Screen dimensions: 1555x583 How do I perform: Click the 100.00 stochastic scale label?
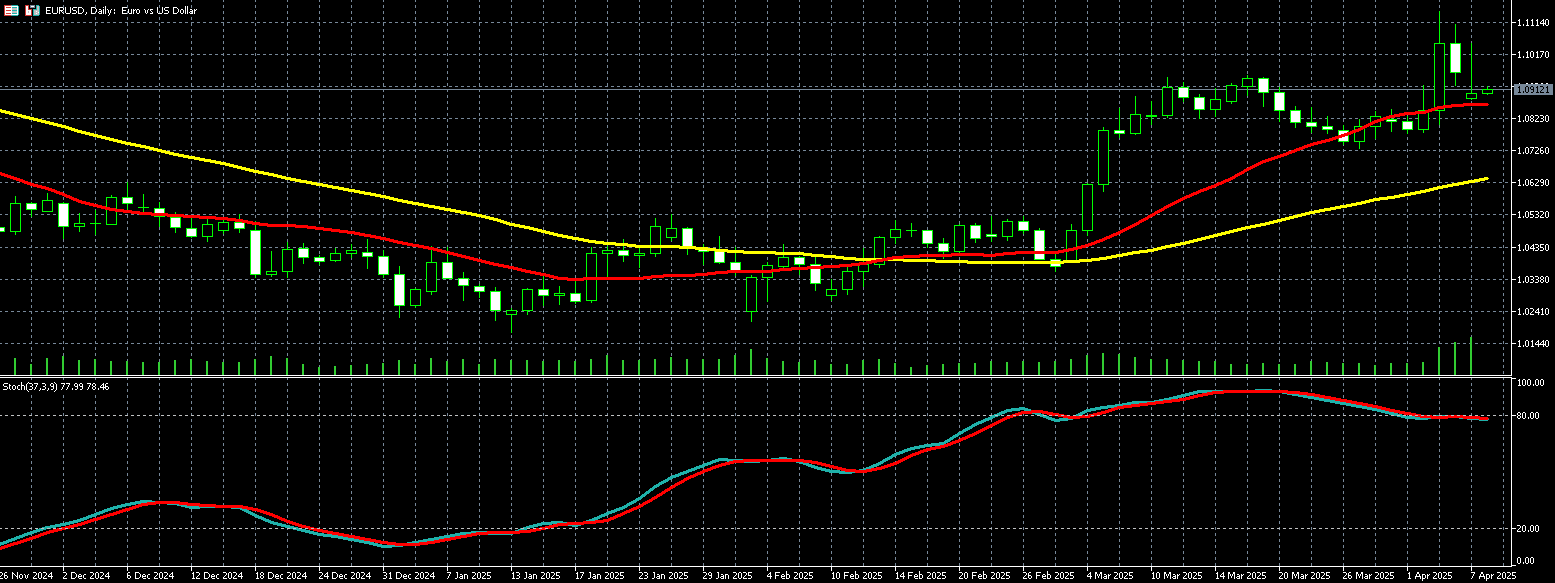point(1529,383)
